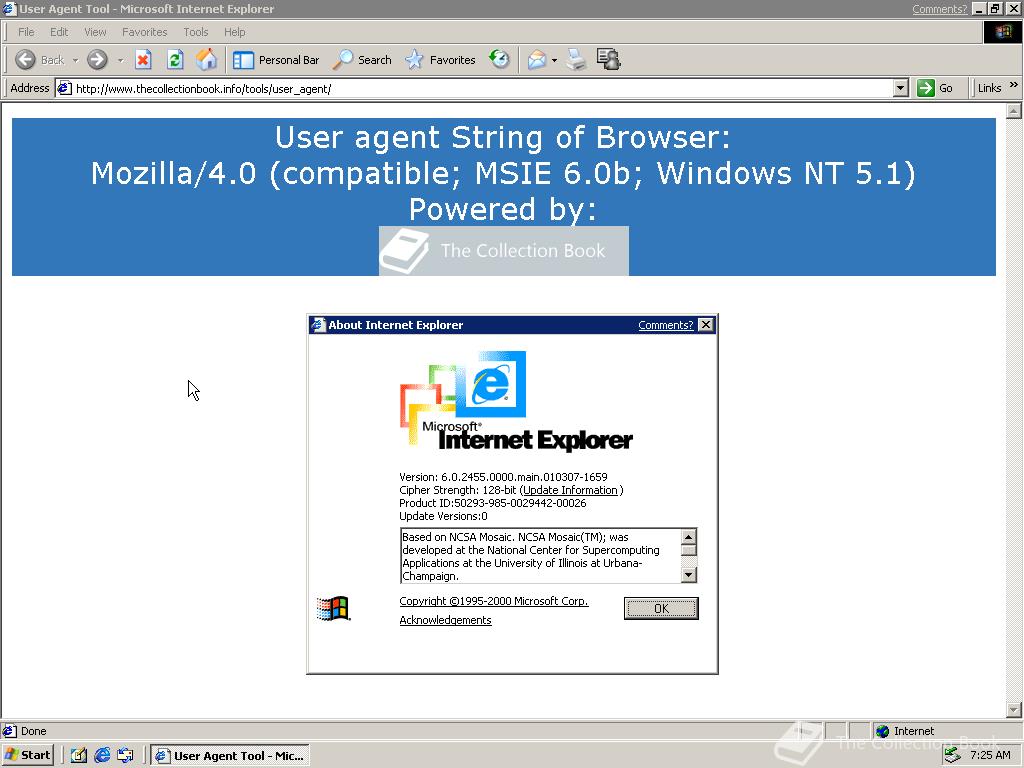Open the Help menu
This screenshot has width=1024, height=768.
pos(234,32)
